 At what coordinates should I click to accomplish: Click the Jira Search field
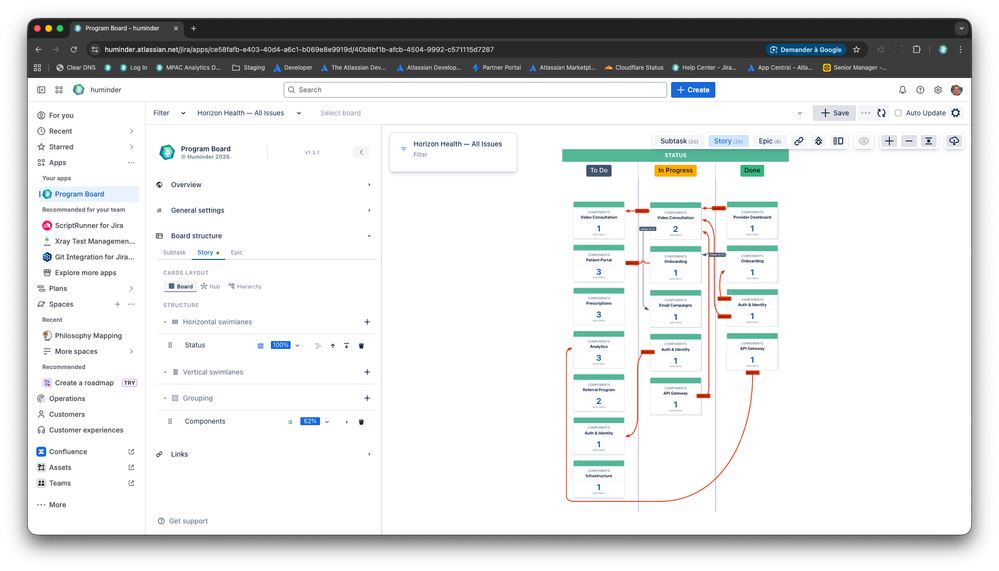(x=475, y=90)
